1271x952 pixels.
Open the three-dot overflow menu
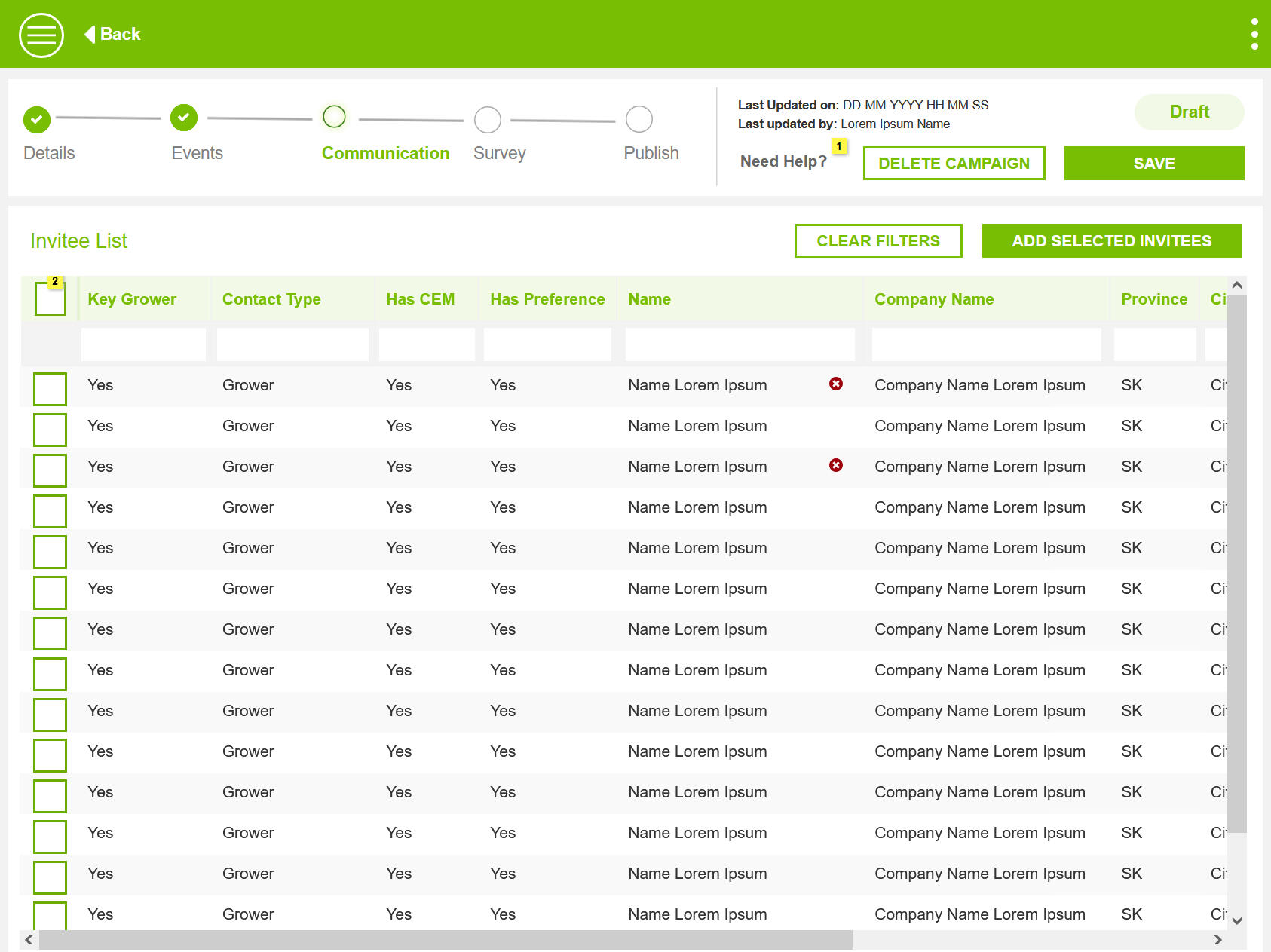coord(1254,35)
